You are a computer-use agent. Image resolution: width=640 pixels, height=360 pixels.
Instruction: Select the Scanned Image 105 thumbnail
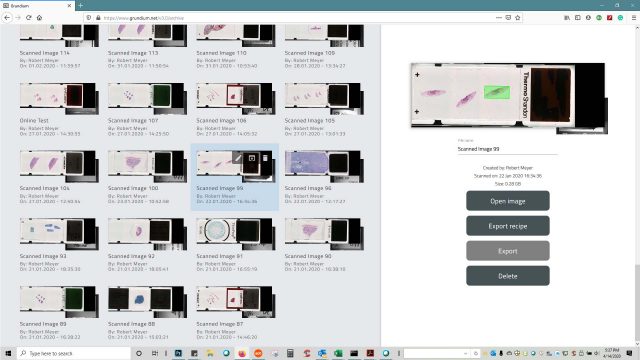point(324,98)
